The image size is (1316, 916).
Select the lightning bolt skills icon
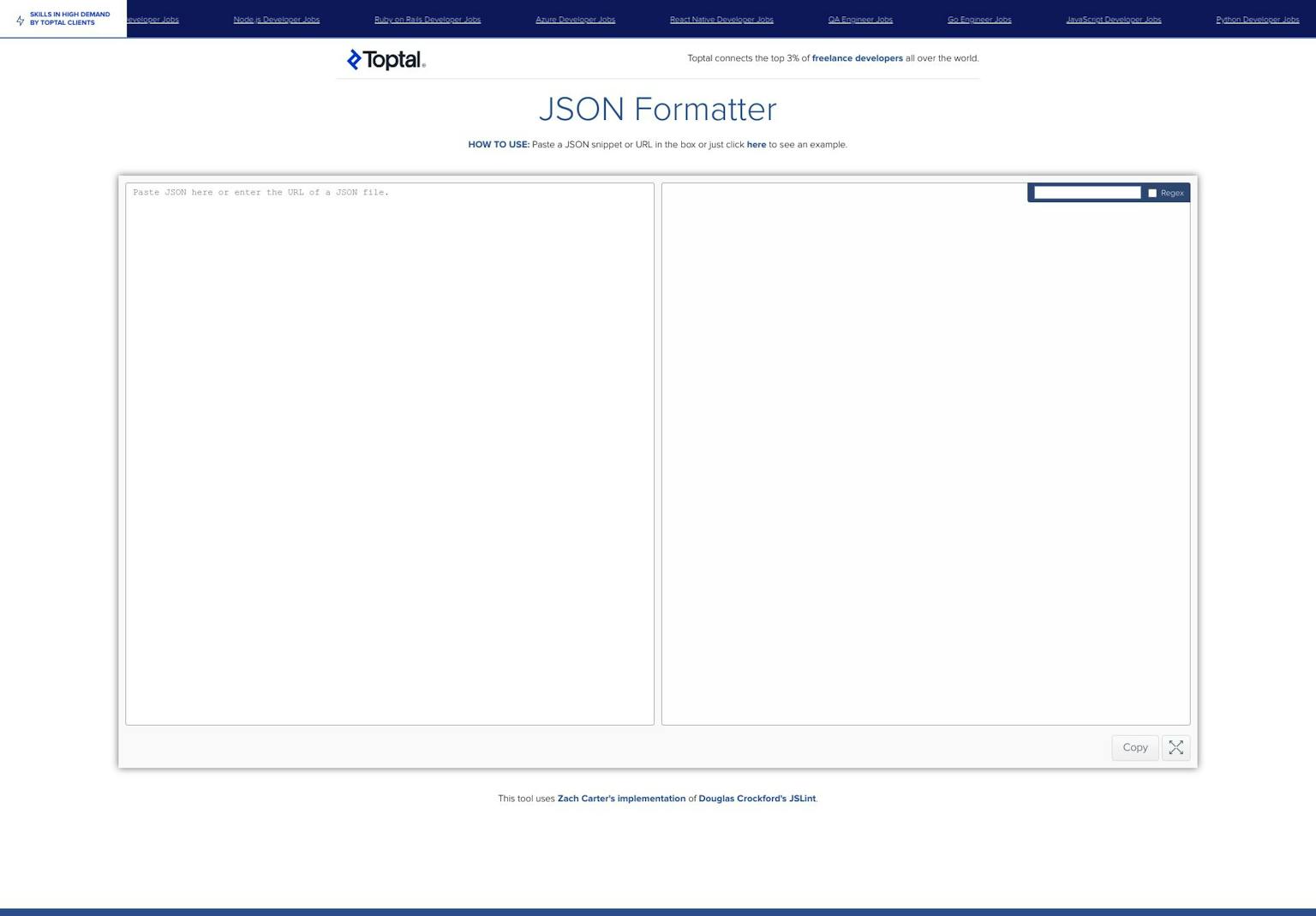pos(20,19)
